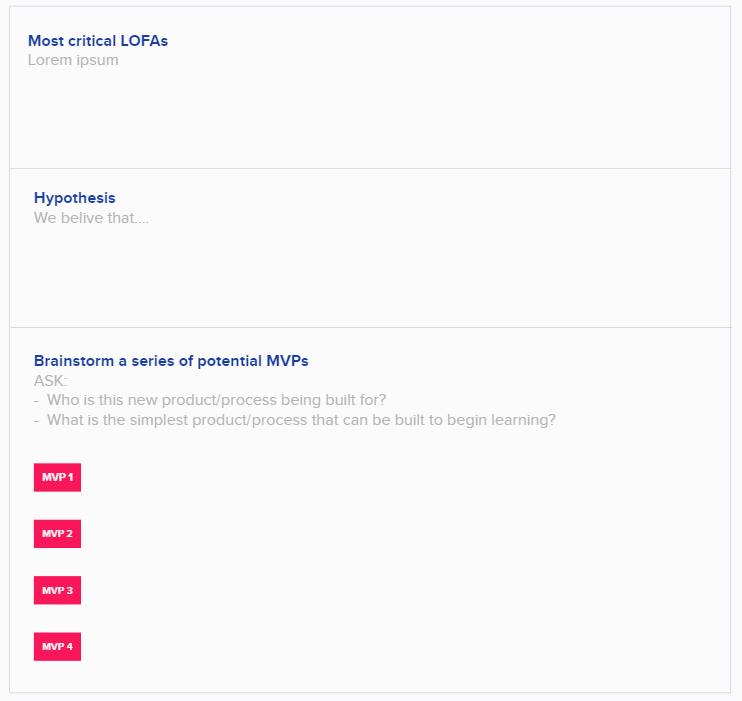Edit the Lorem ipsum placeholder text
This screenshot has width=742, height=701.
coord(73,60)
